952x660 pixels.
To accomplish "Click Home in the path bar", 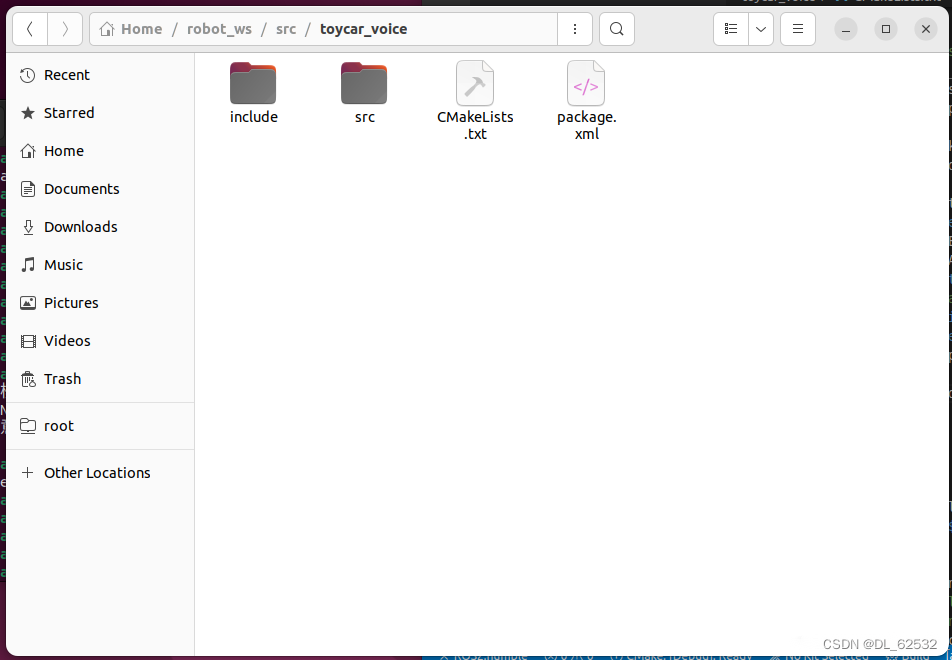I will click(131, 29).
